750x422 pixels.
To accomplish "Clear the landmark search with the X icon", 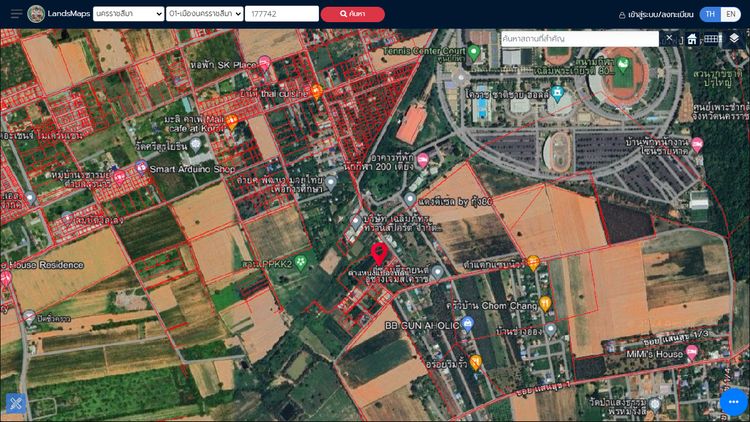I will pos(669,38).
